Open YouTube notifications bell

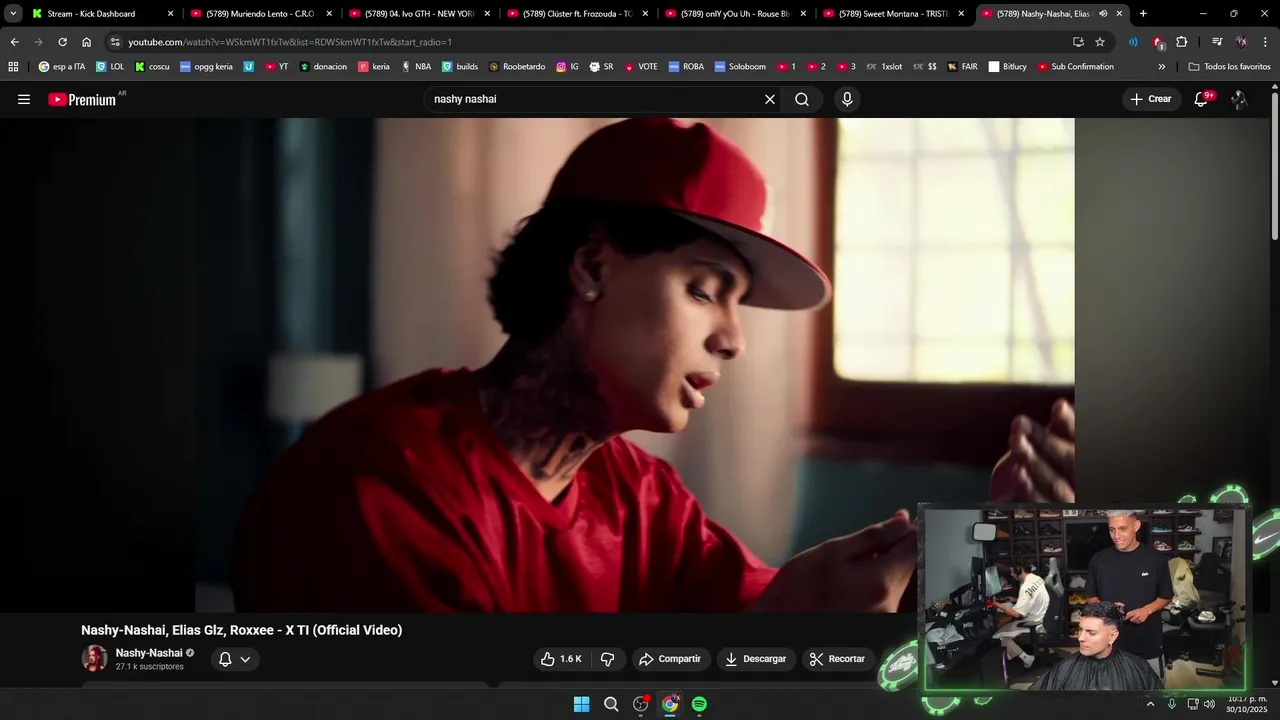[x=1201, y=99]
